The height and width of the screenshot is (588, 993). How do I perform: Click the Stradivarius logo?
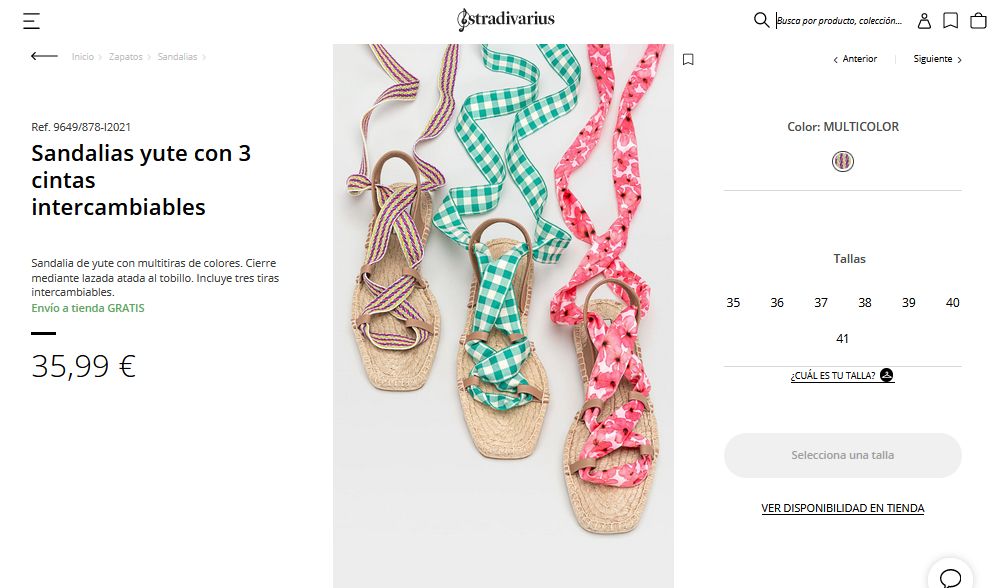click(505, 20)
